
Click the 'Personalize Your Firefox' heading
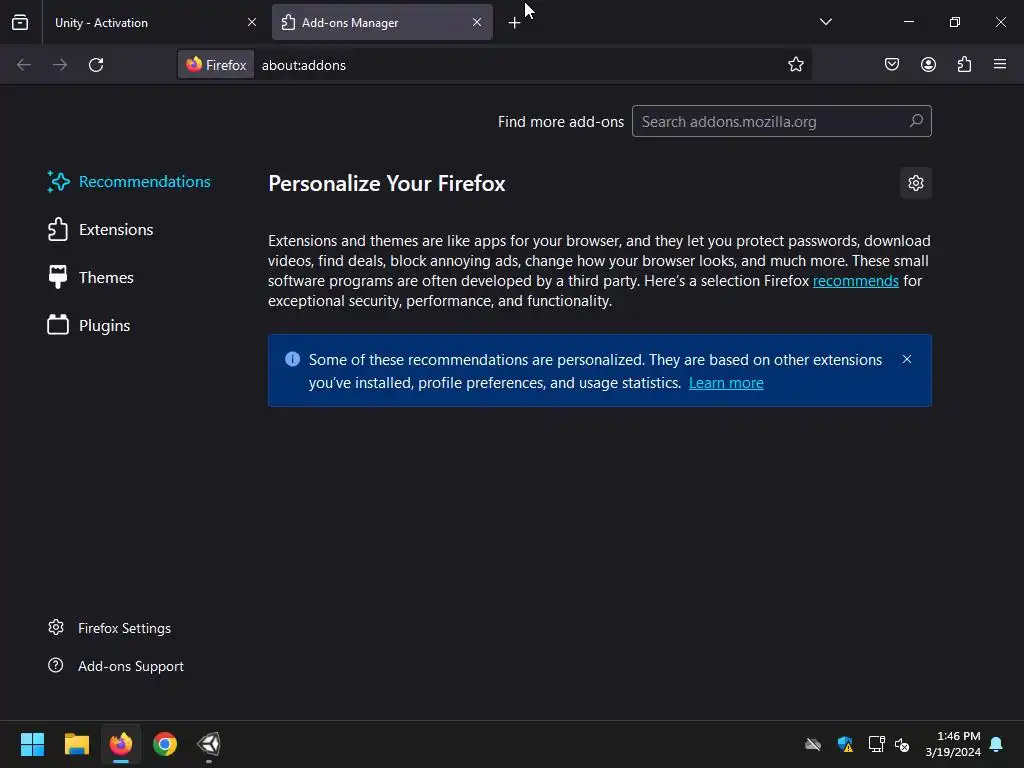coord(387,184)
